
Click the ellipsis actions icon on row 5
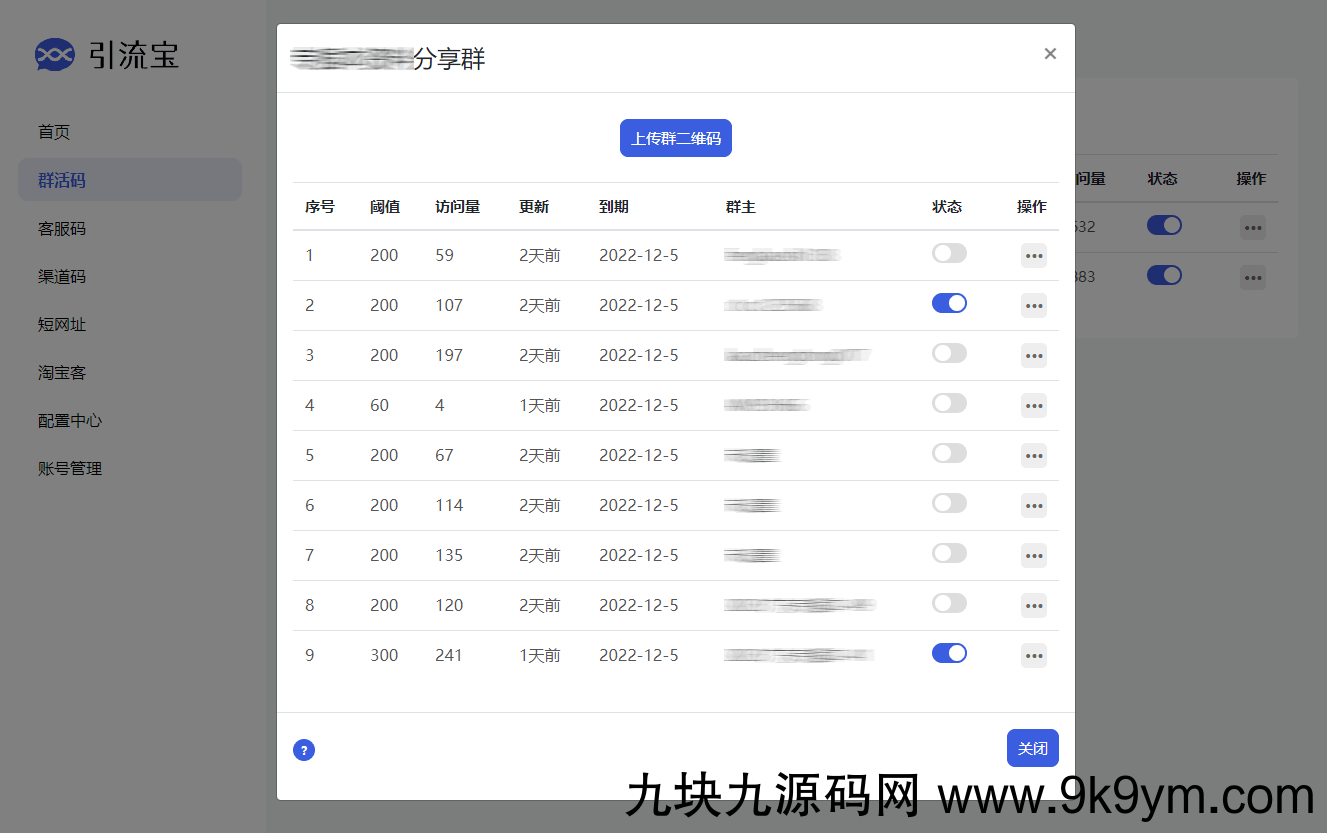(x=1033, y=456)
